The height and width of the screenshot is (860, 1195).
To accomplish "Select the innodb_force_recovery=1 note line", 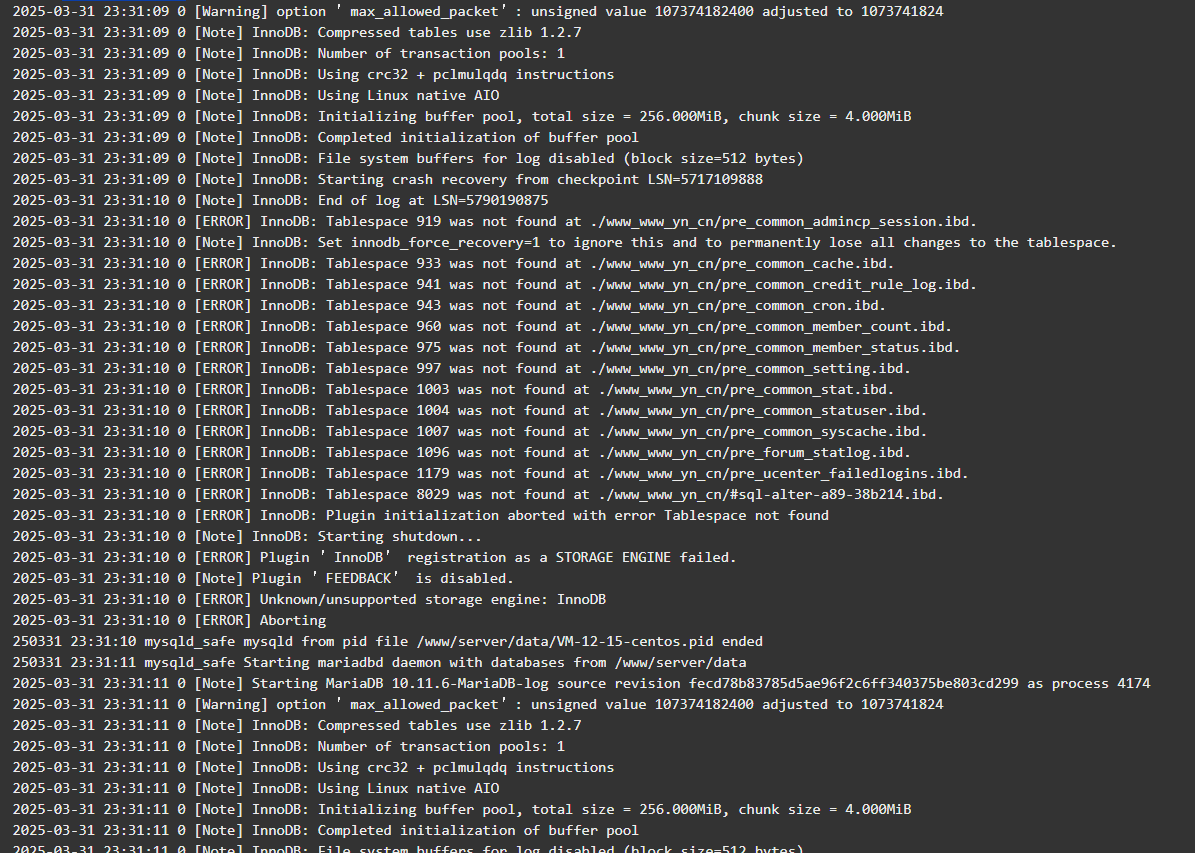I will pos(565,242).
